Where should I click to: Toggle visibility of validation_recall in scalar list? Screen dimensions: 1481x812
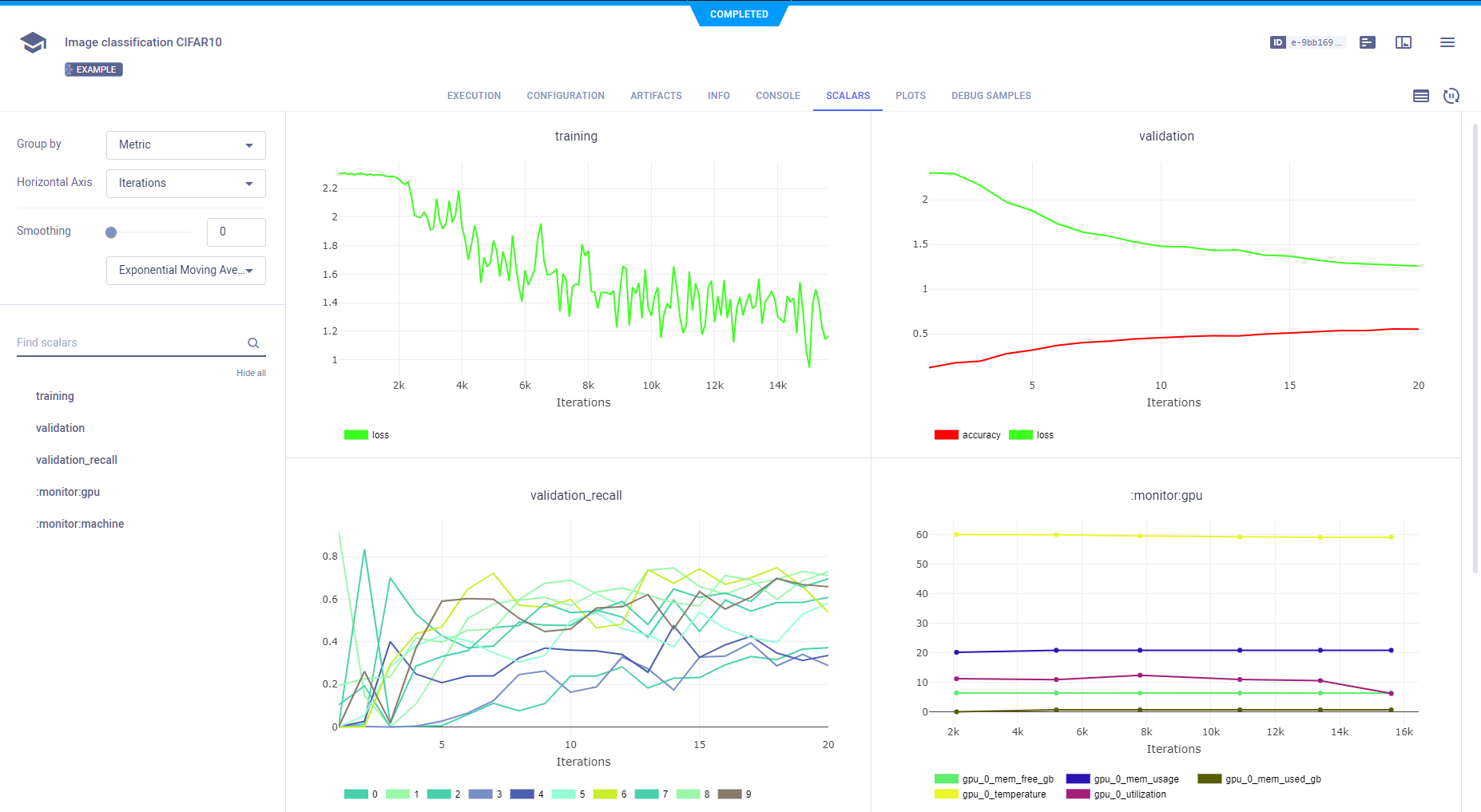click(x=77, y=460)
